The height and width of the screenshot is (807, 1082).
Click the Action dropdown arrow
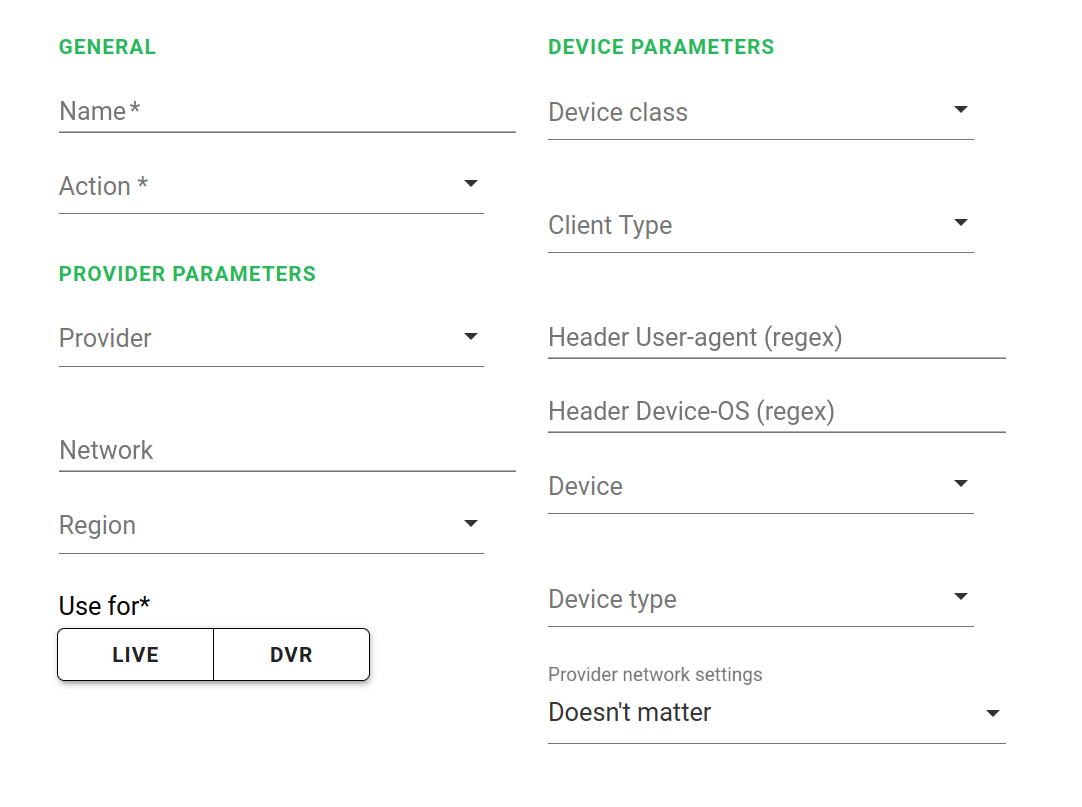(471, 184)
